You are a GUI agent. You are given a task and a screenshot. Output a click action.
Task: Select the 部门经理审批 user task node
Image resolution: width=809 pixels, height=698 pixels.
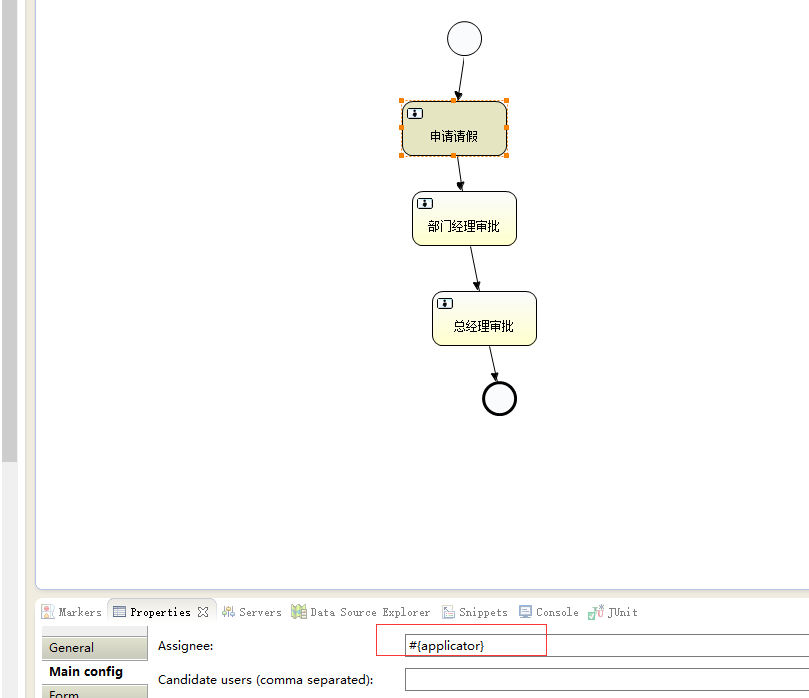464,219
